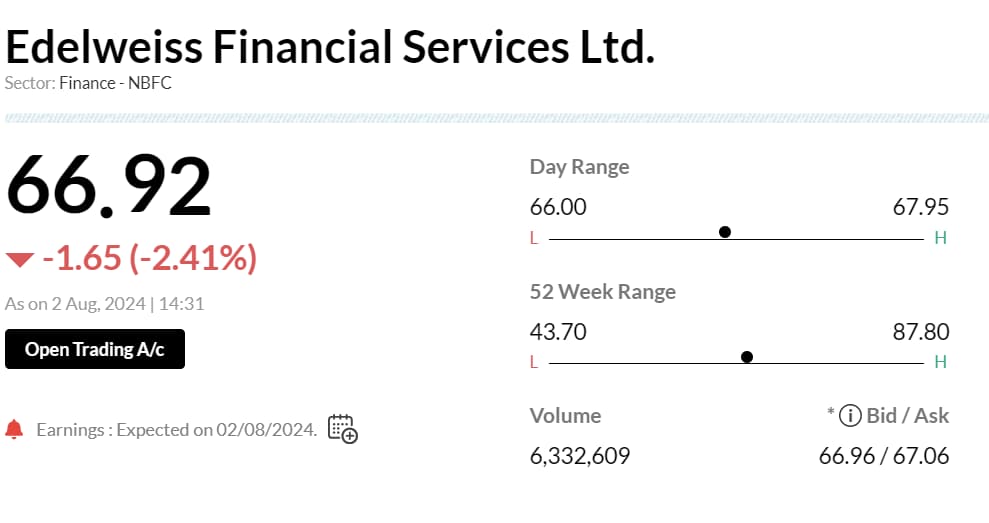The image size is (989, 523).
Task: Click the red earnings alert bell icon
Action: tap(14, 429)
